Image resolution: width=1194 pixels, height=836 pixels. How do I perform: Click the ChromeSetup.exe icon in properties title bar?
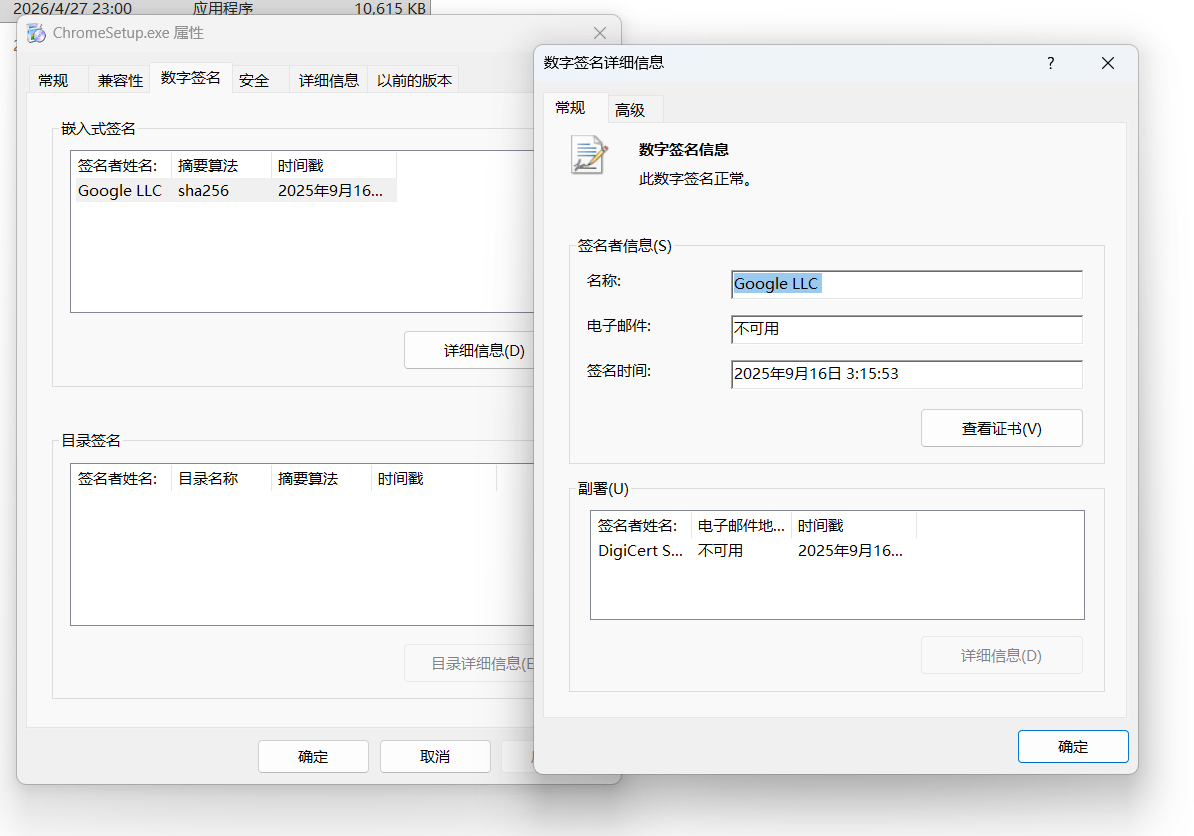click(x=36, y=33)
